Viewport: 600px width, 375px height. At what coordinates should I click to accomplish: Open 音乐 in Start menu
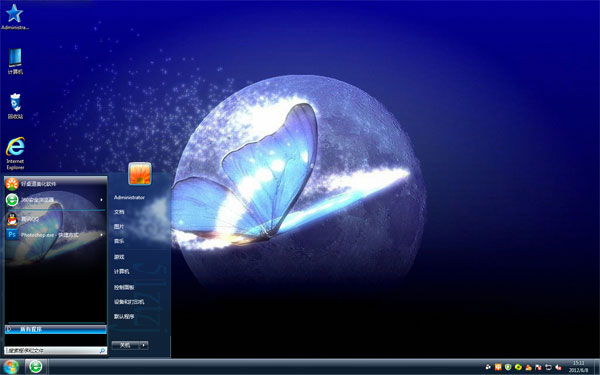tap(119, 241)
